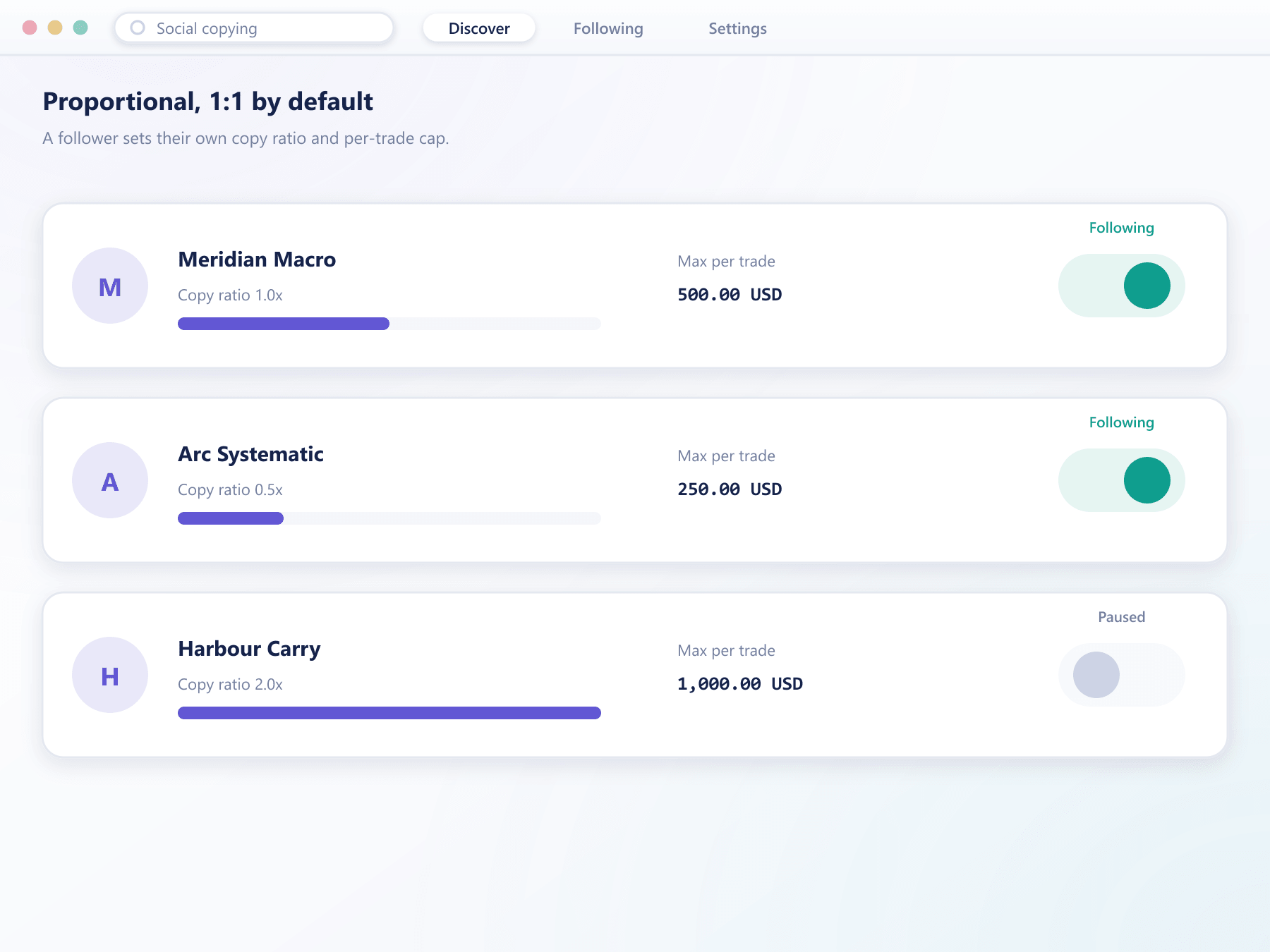Click the 1,000.00 USD max per trade value

pos(740,684)
